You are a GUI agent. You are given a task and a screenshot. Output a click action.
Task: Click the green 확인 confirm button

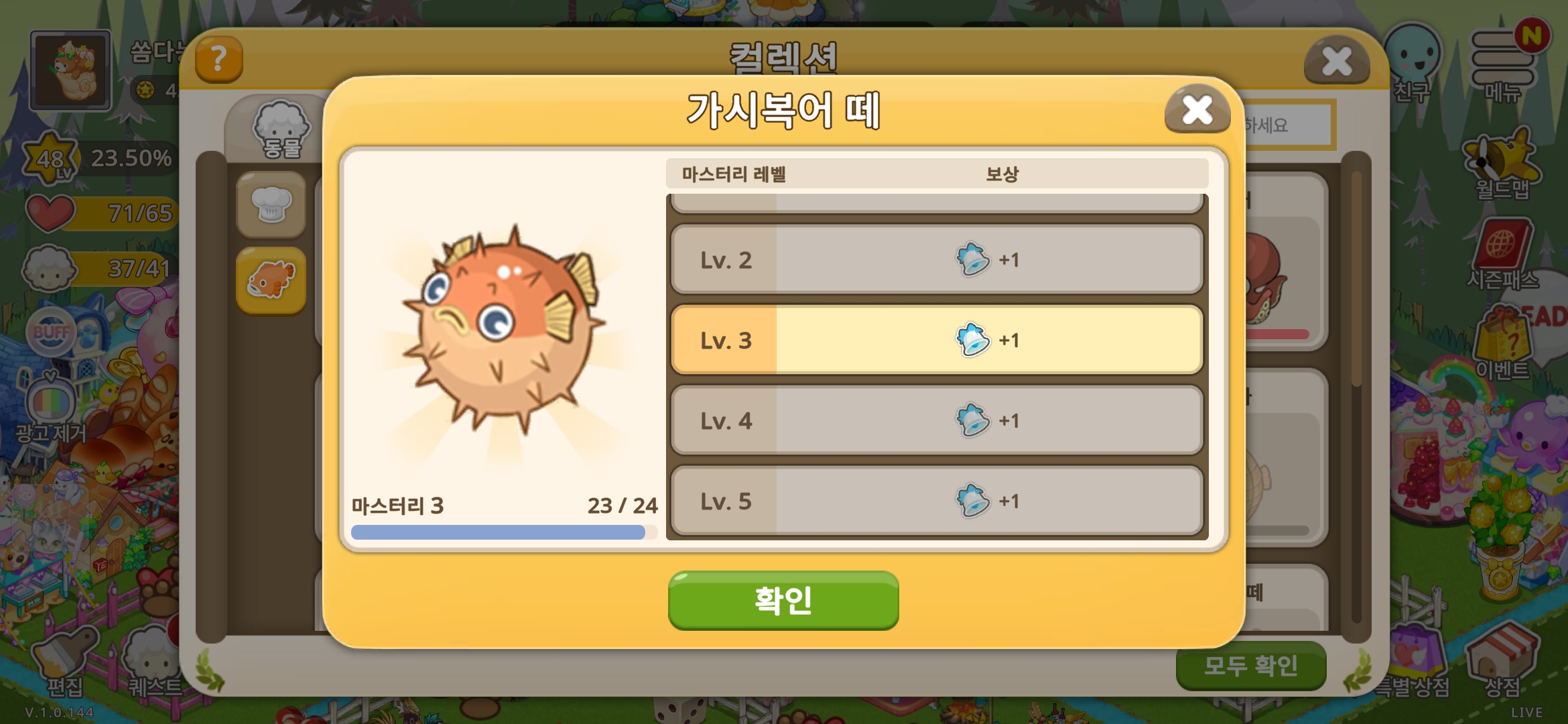pos(783,600)
